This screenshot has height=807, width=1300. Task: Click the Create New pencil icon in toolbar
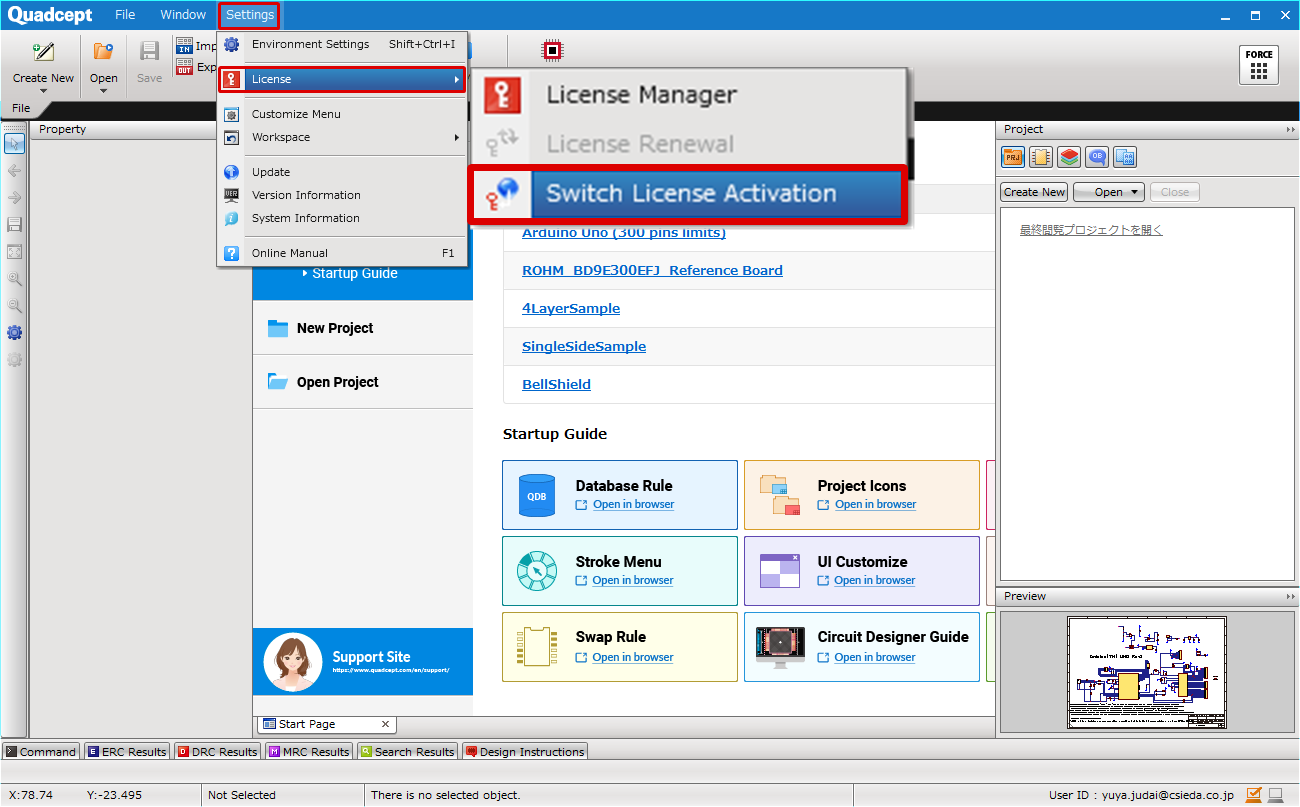(x=43, y=52)
